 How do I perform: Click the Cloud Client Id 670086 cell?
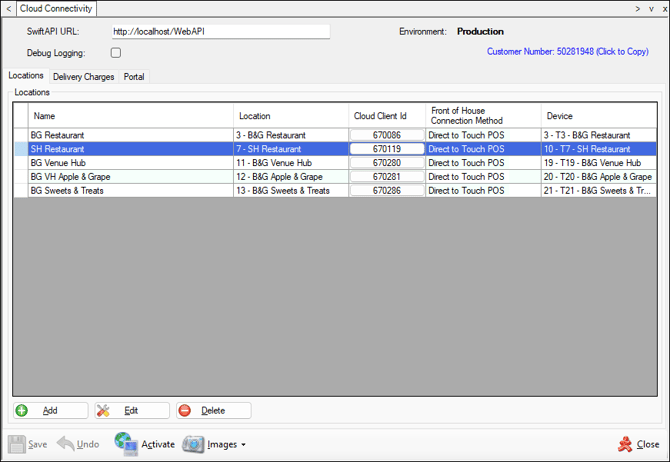pos(387,135)
